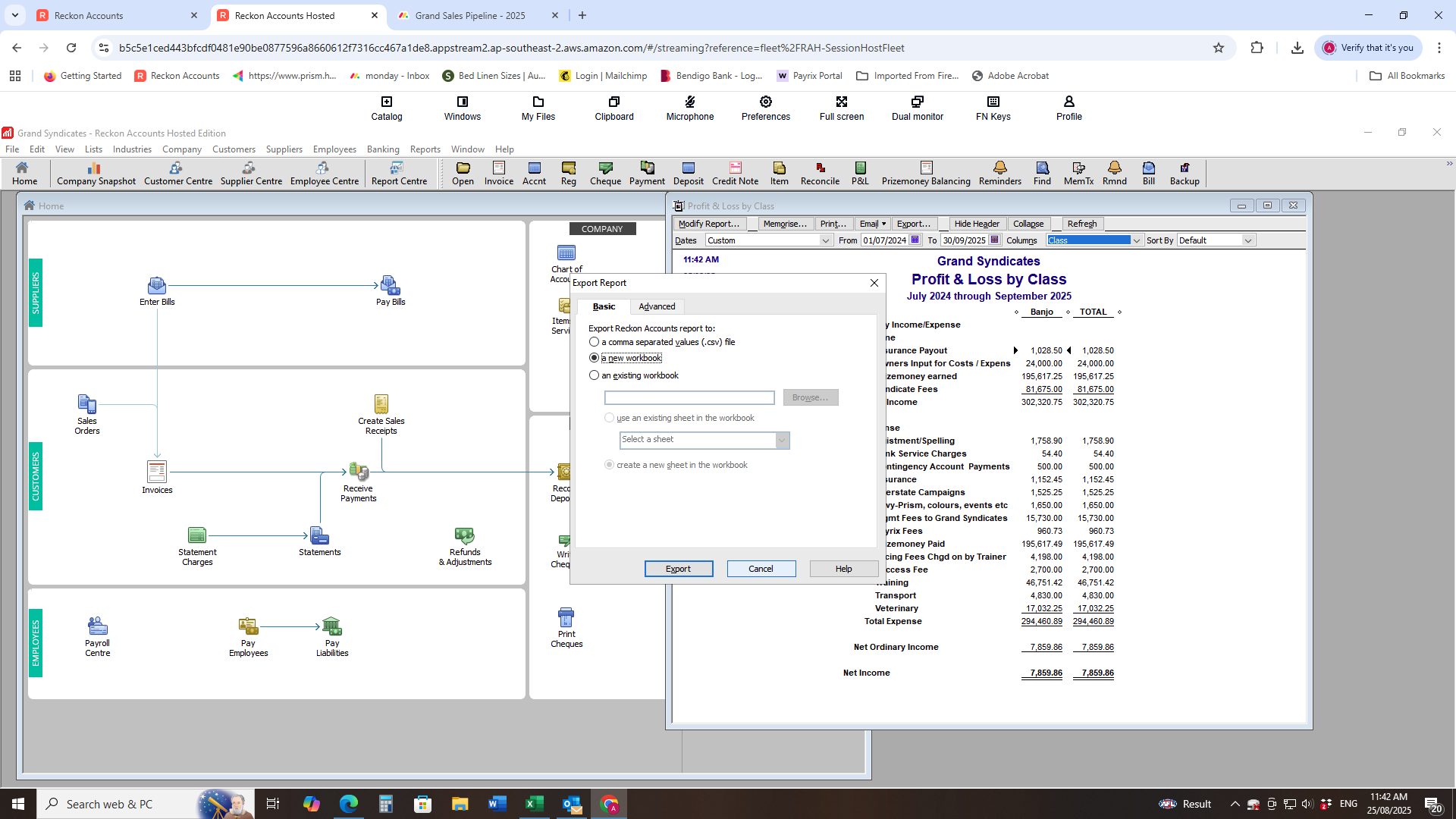Click the workbook file path field
The image size is (1456, 819).
(689, 397)
